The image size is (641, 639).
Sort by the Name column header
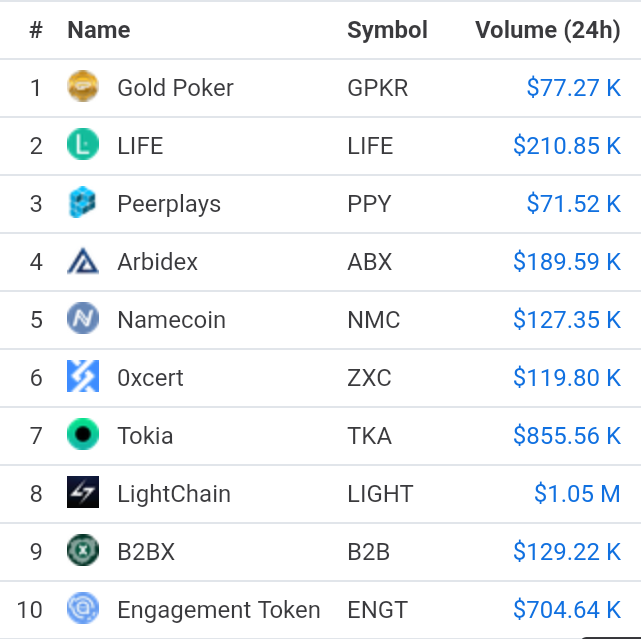point(98,30)
